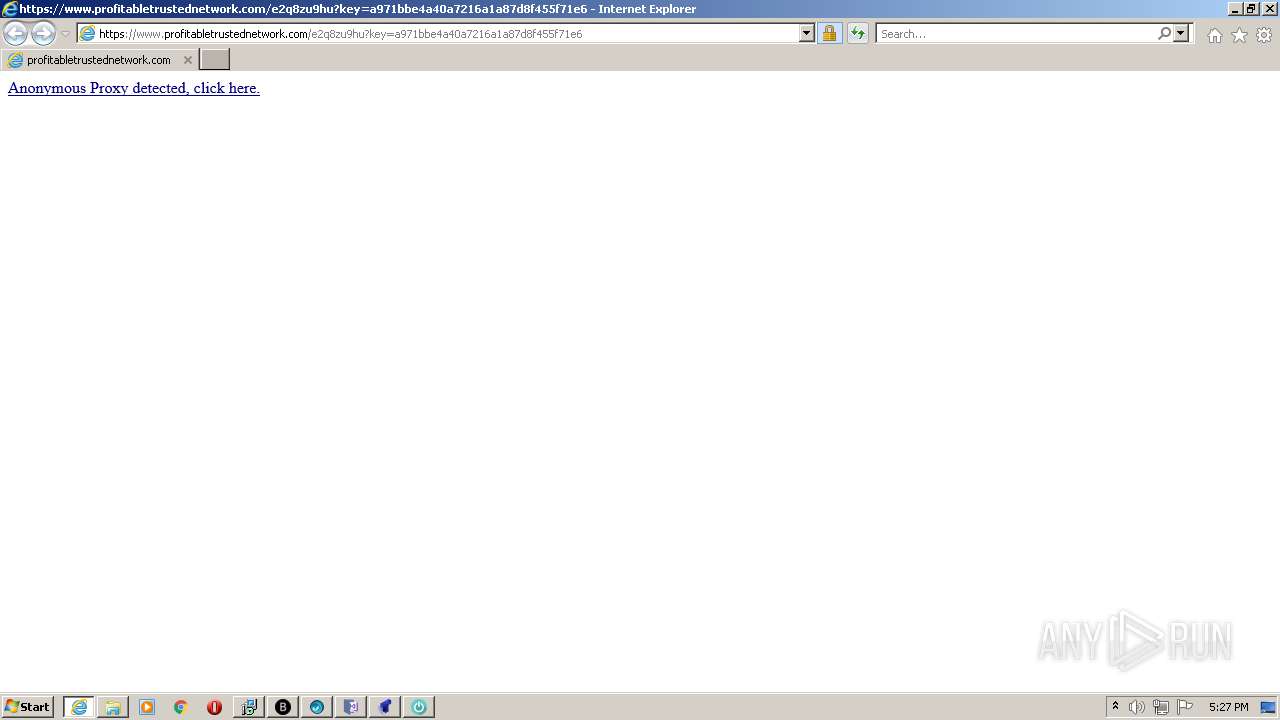This screenshot has width=1280, height=720.
Task: Click into the Search box
Action: (x=1015, y=33)
